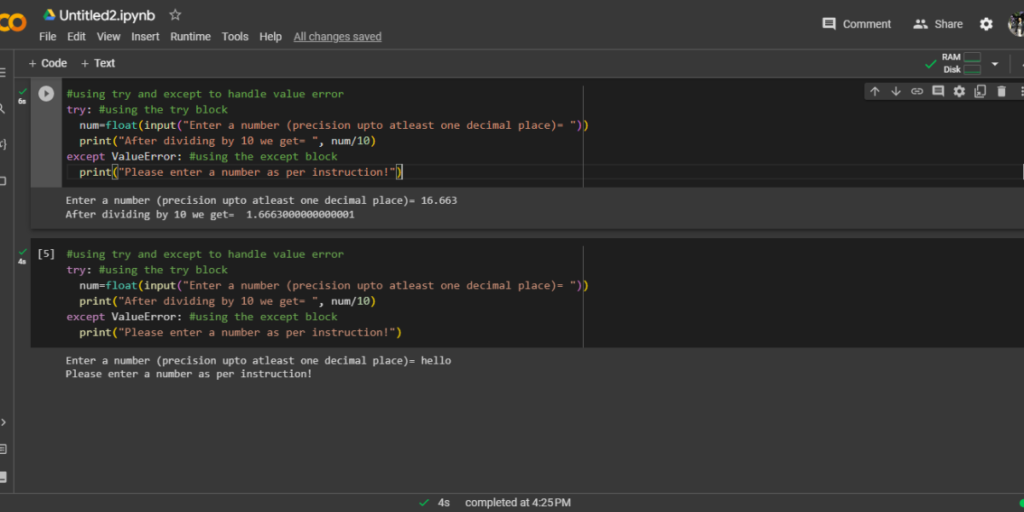Star the Untitled2.ipynb notebook
The image size is (1024, 512).
[175, 15]
